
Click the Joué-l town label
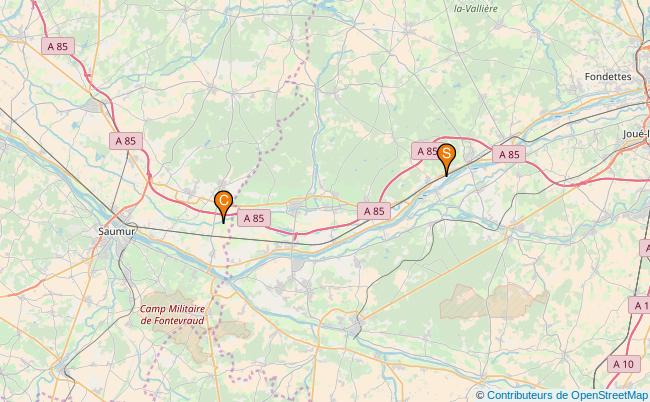pos(636,134)
